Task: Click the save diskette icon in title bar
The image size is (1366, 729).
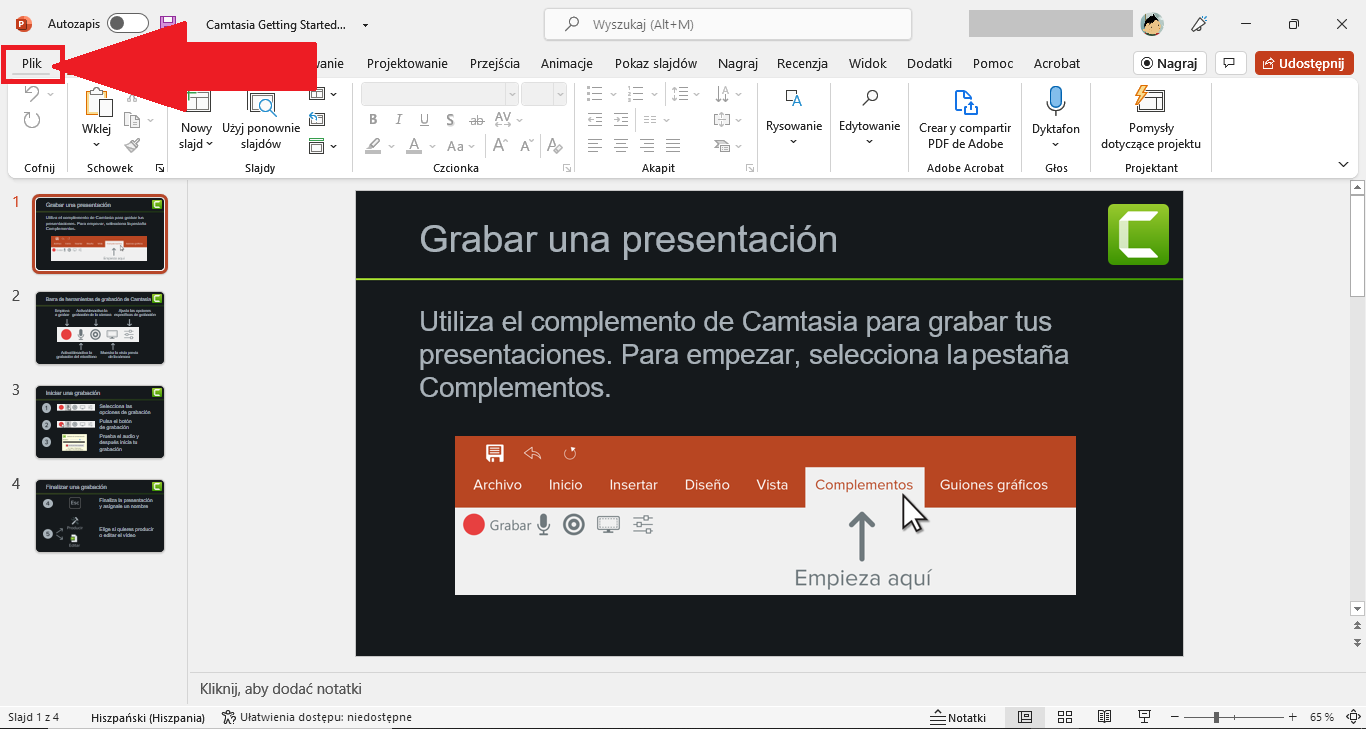Action: tap(168, 23)
